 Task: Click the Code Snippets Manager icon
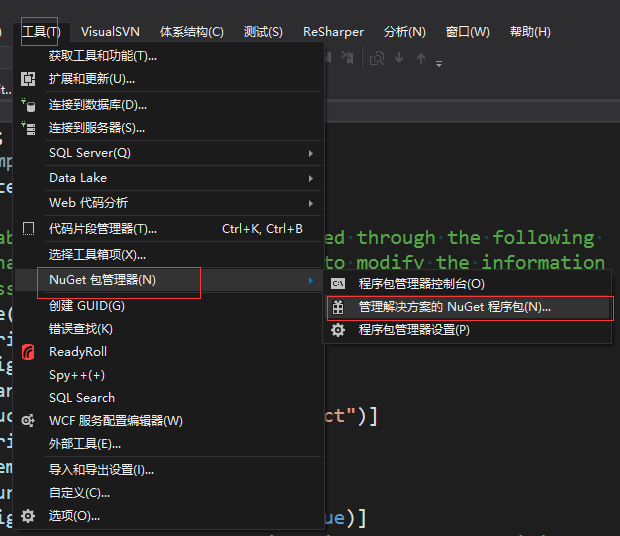[x=28, y=228]
